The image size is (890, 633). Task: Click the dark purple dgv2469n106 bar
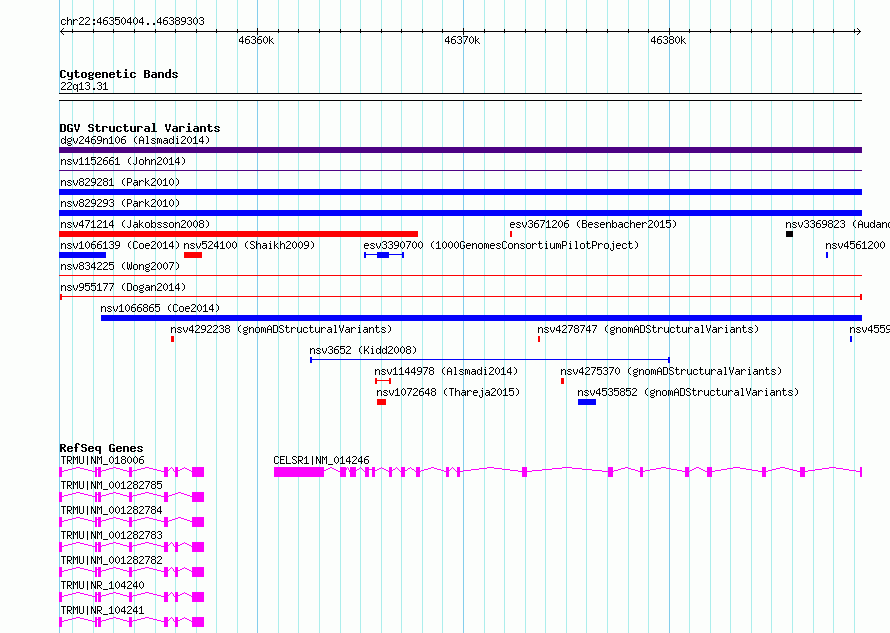pyautogui.click(x=461, y=150)
